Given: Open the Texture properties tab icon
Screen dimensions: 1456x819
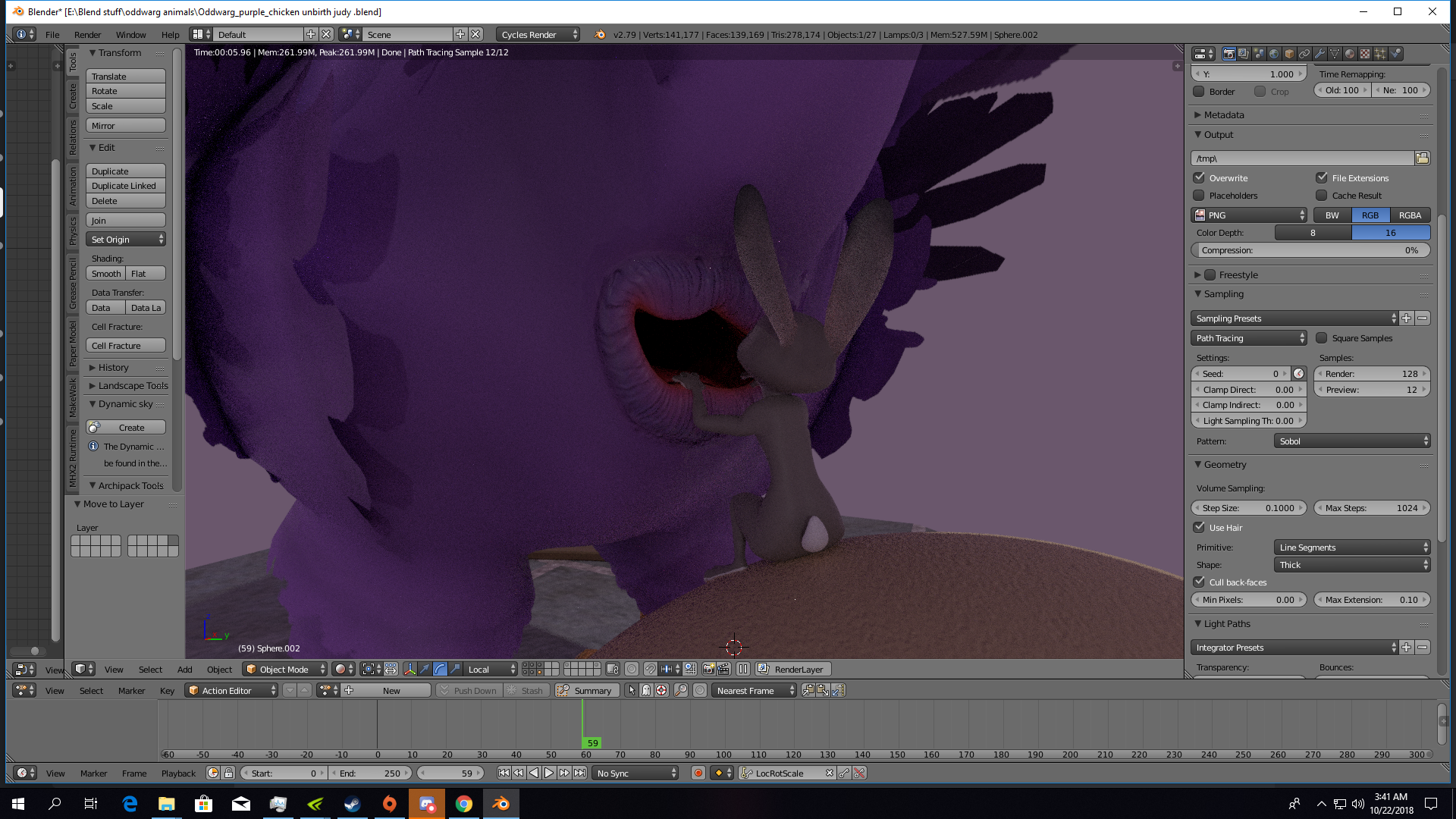Looking at the screenshot, I should pyautogui.click(x=1365, y=54).
